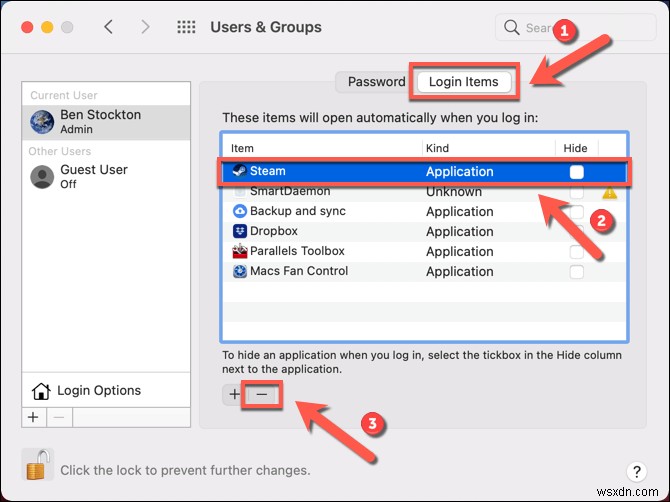Select the Macs Fan Control row
The width and height of the screenshot is (670, 502).
(424, 272)
